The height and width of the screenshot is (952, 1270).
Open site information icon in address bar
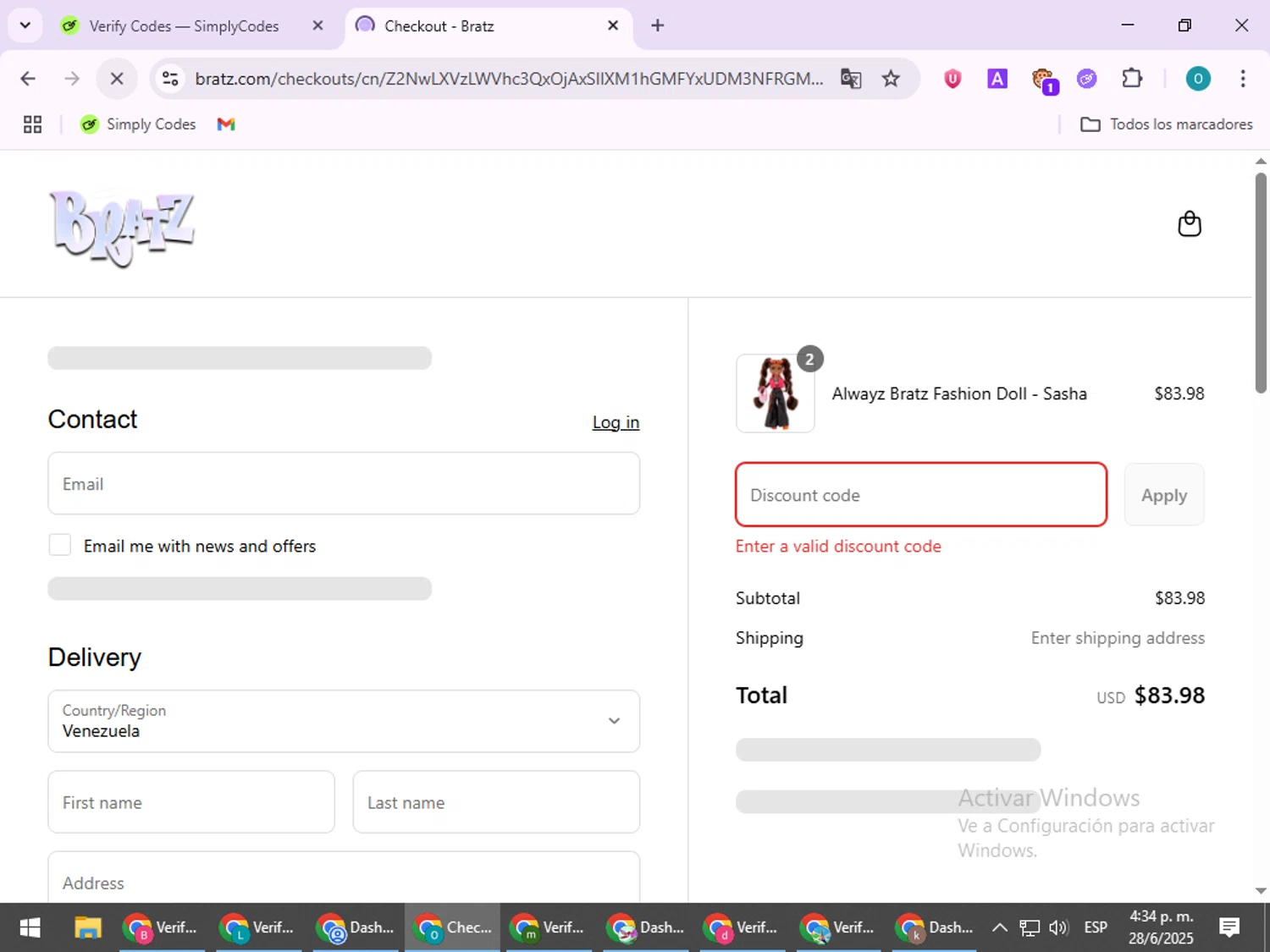(x=170, y=79)
